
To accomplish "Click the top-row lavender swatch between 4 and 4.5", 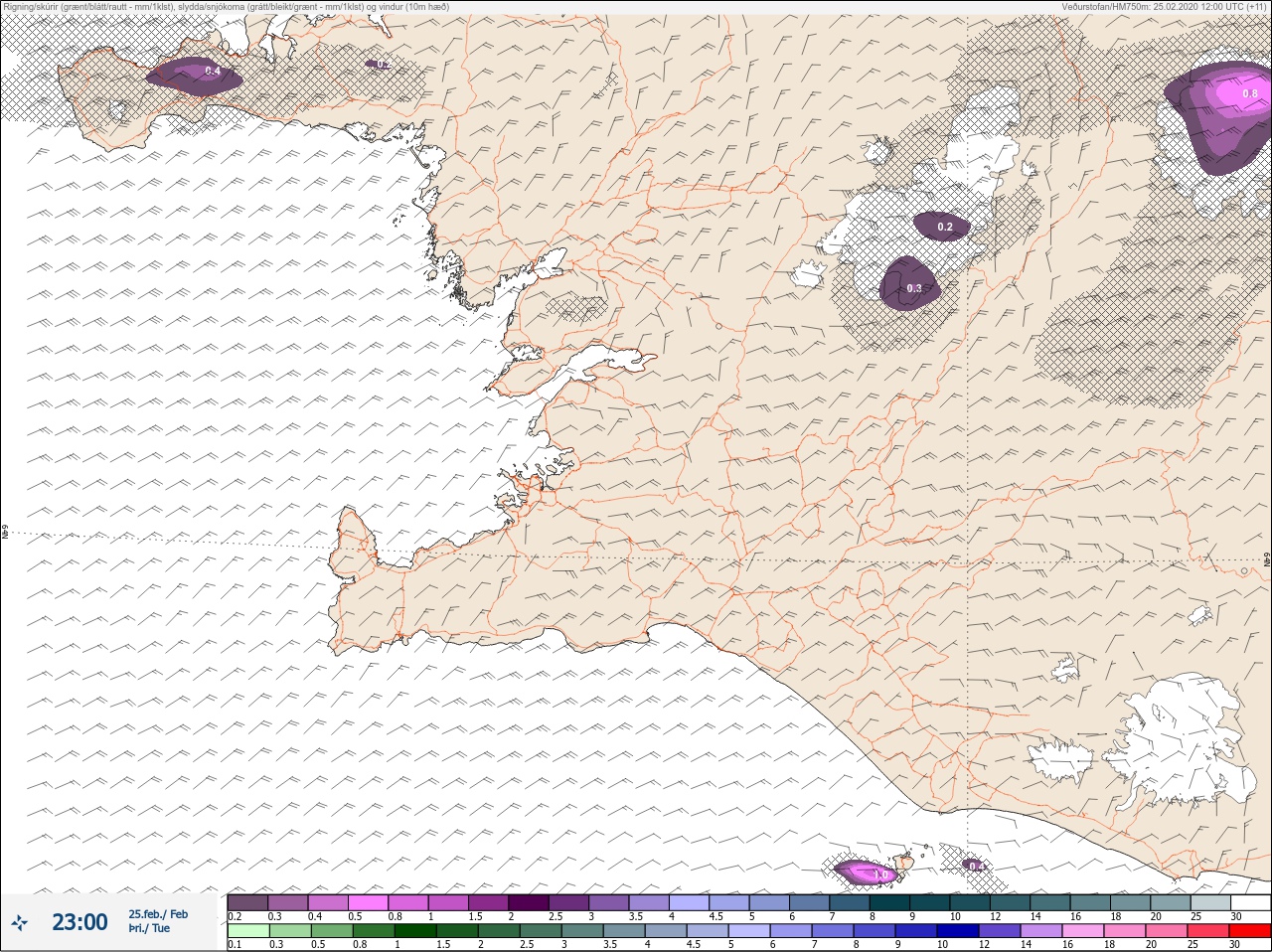I will pos(690,902).
